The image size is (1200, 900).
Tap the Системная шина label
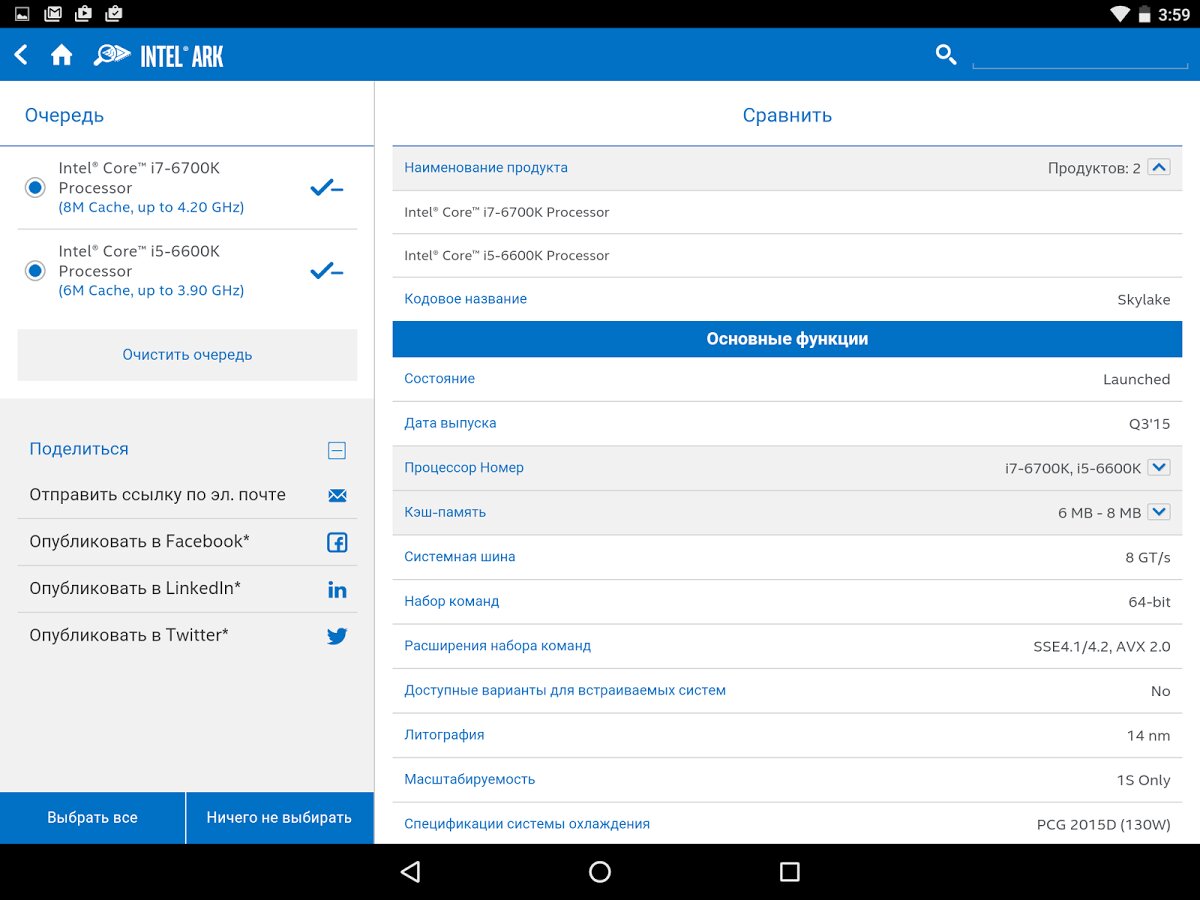point(460,557)
